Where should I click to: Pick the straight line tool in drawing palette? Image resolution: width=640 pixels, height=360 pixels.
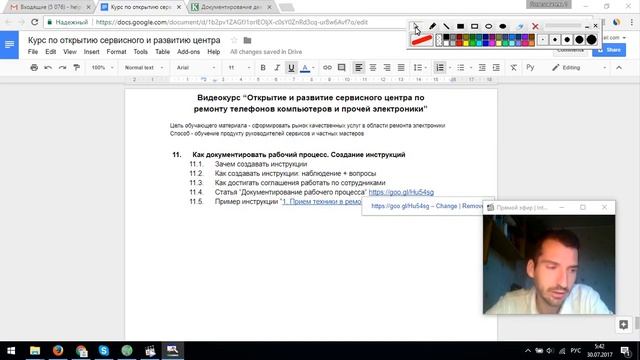pyautogui.click(x=446, y=26)
